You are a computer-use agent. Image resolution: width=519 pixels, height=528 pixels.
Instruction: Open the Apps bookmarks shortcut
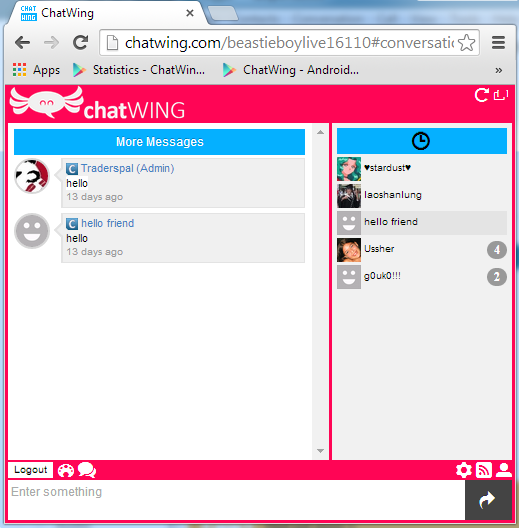click(x=36, y=70)
